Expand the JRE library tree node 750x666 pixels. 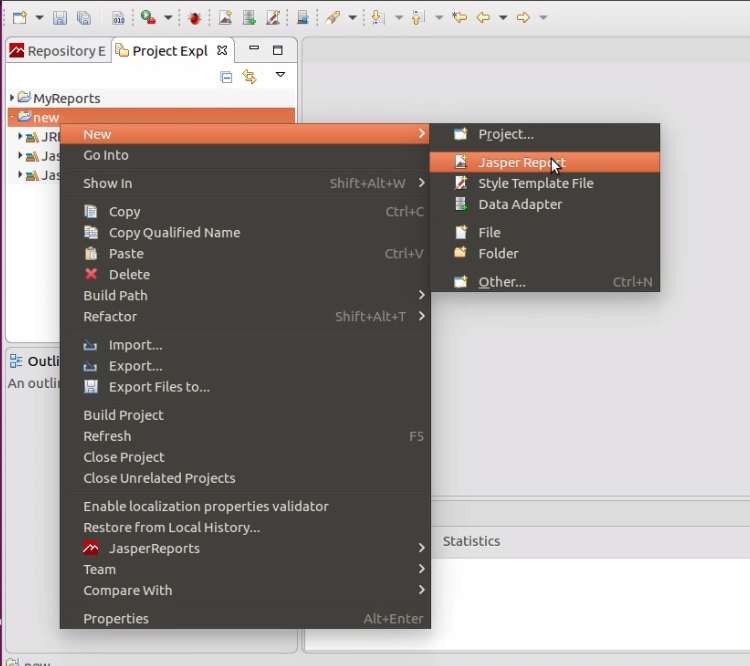point(20,136)
